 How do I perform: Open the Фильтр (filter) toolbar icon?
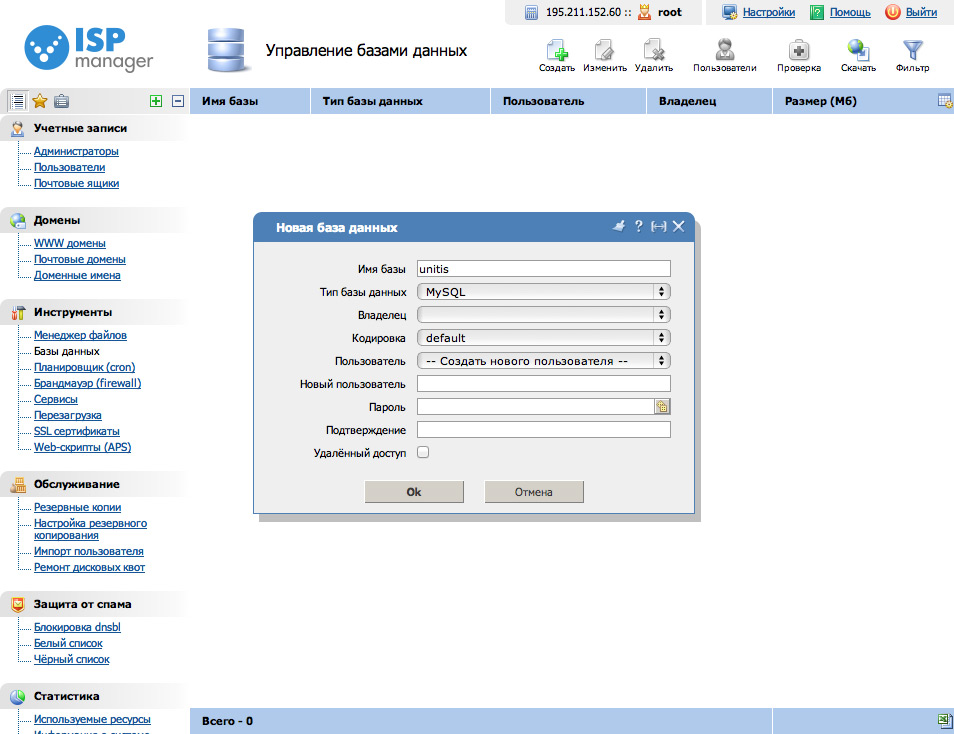pyautogui.click(x=912, y=53)
